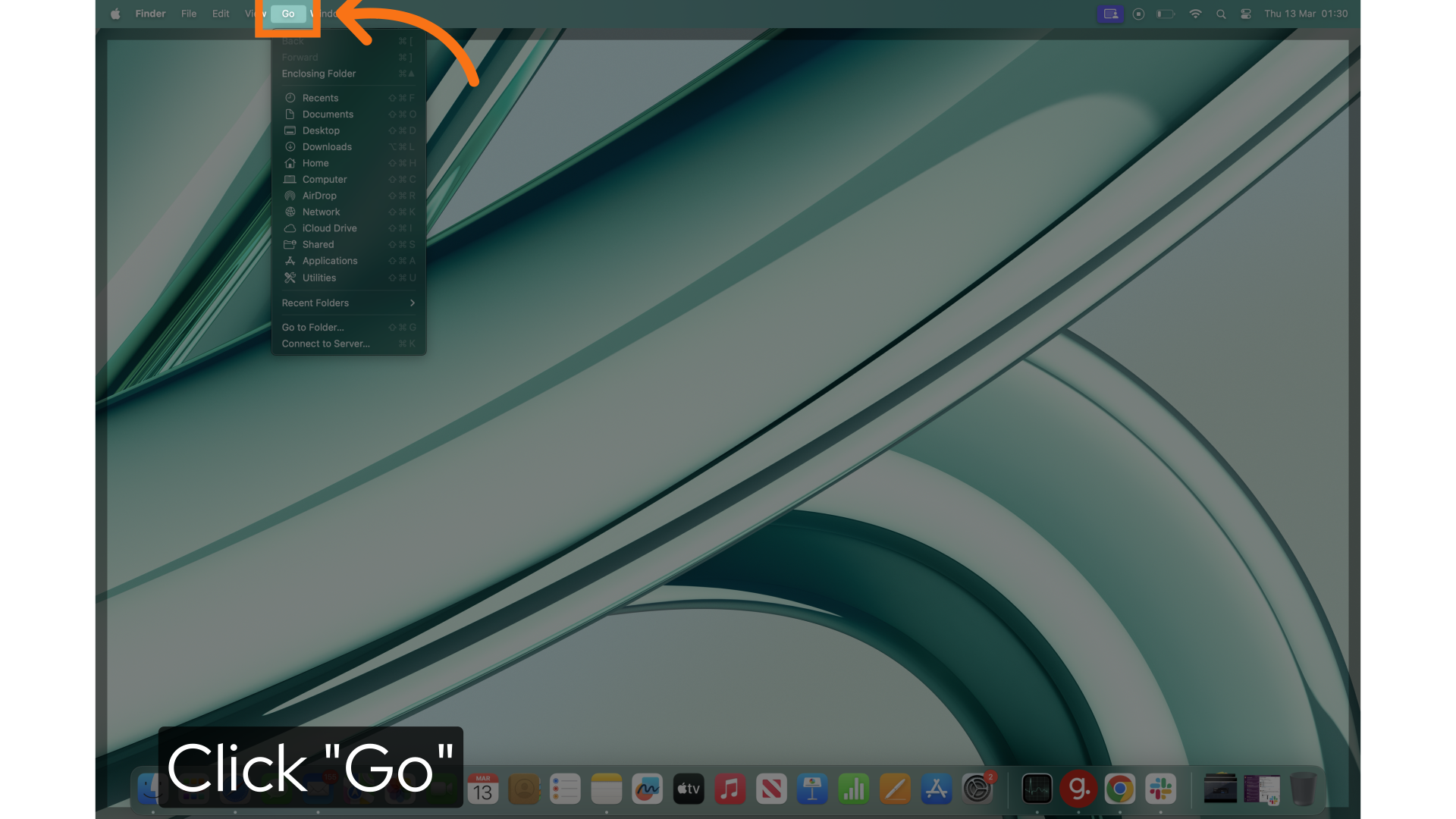Open the Go menu in menu bar
Screen dimensions: 1456x819
point(288,14)
